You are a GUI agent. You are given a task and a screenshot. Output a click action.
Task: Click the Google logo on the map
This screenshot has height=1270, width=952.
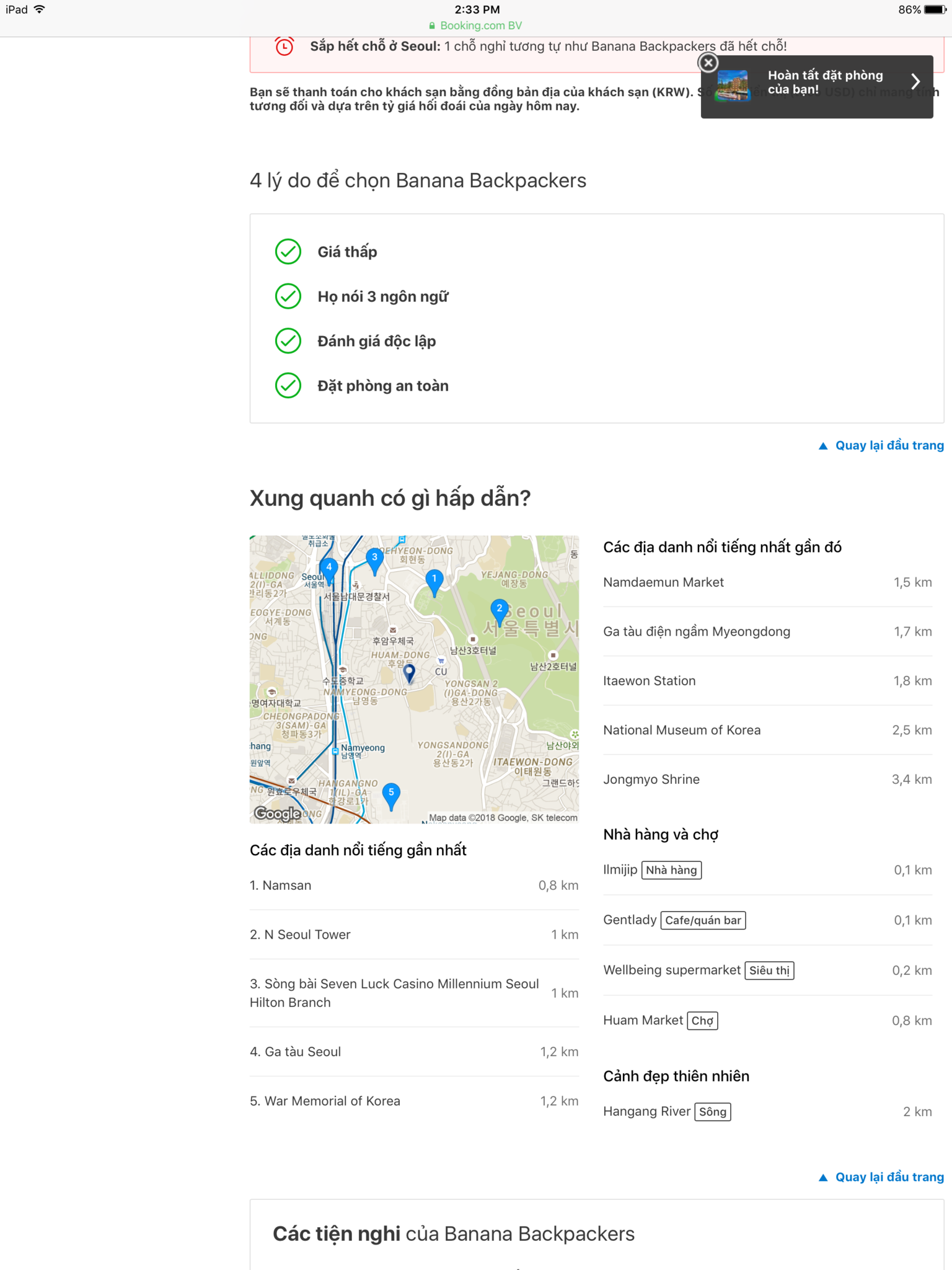278,814
